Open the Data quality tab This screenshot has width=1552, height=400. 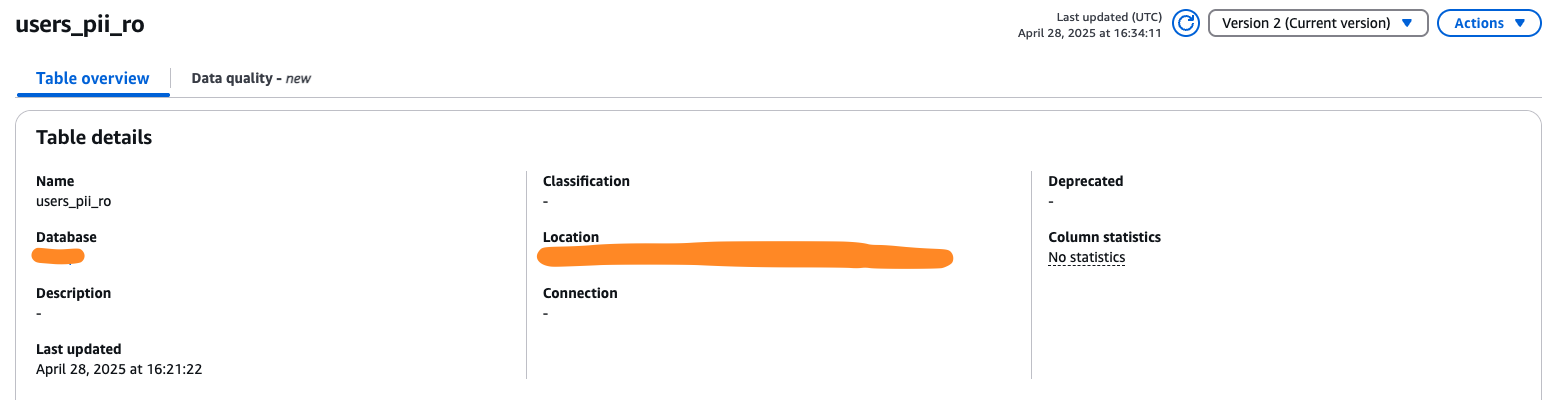tap(251, 78)
